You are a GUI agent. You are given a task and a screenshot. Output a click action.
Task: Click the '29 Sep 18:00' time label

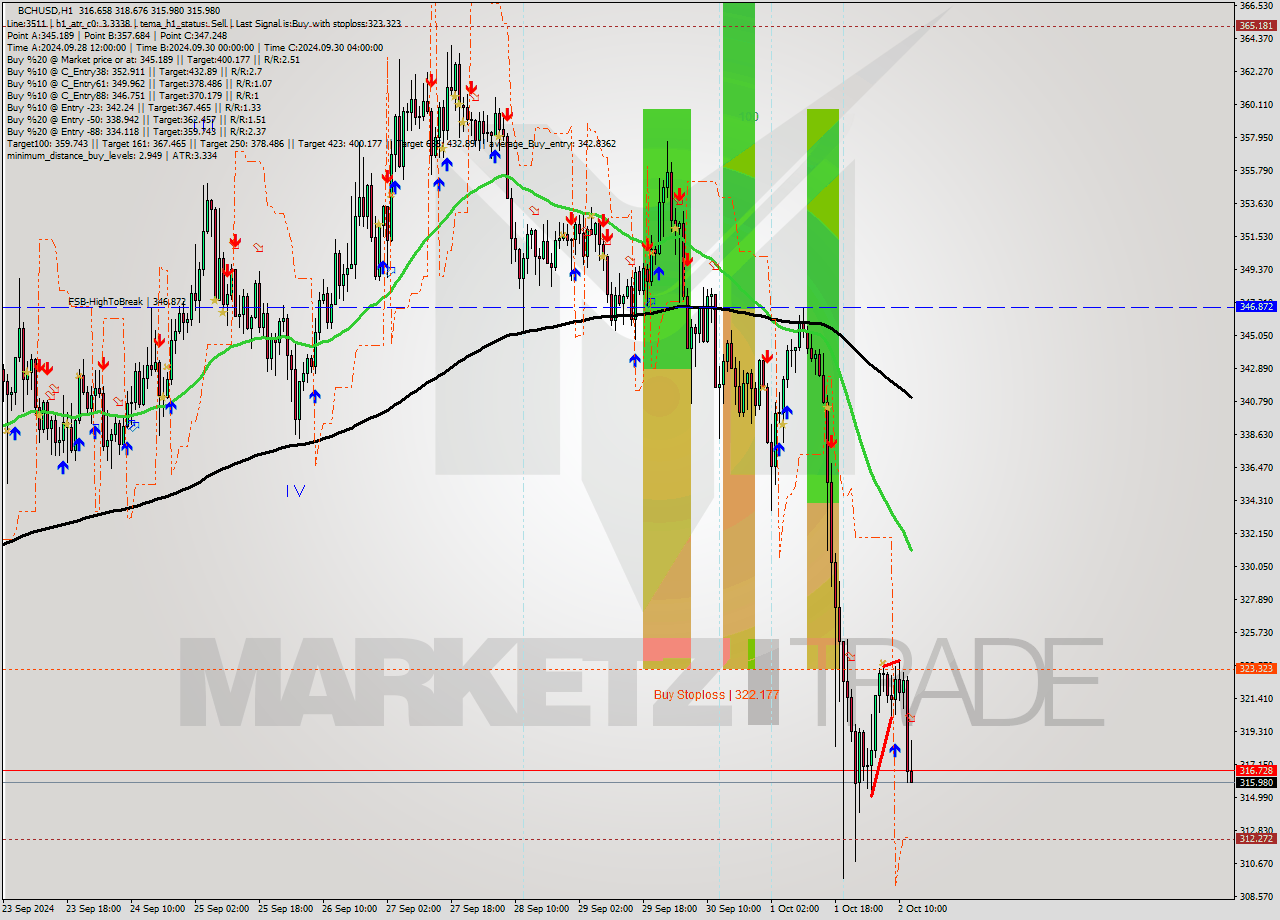[671, 909]
